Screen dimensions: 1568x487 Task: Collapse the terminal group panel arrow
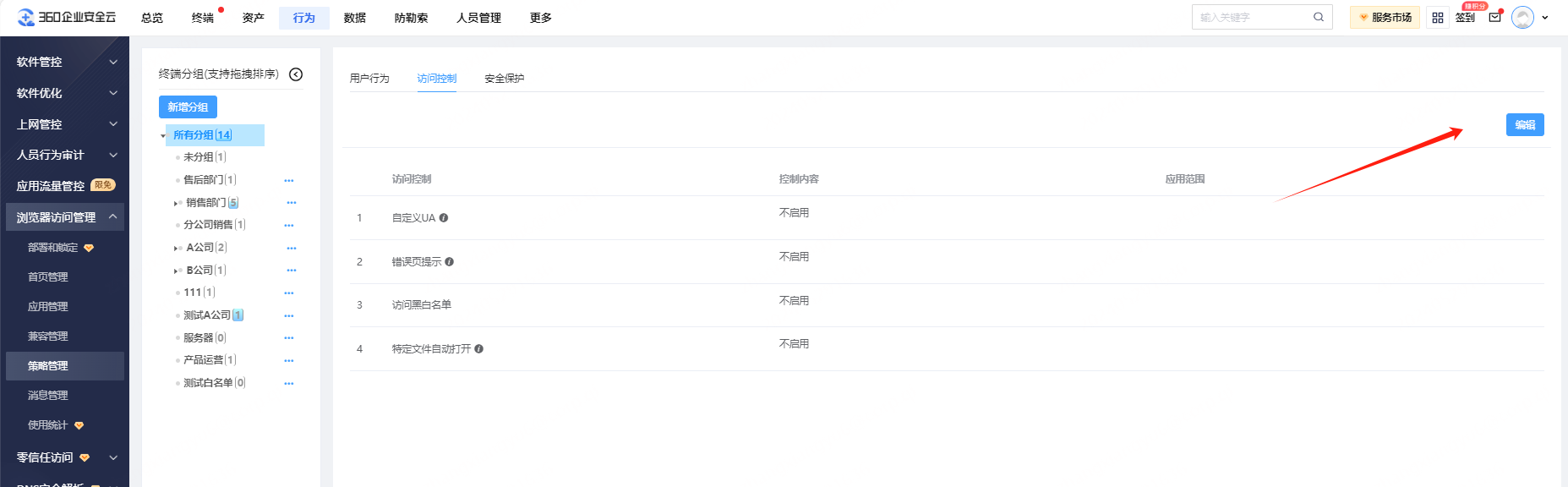[x=296, y=74]
